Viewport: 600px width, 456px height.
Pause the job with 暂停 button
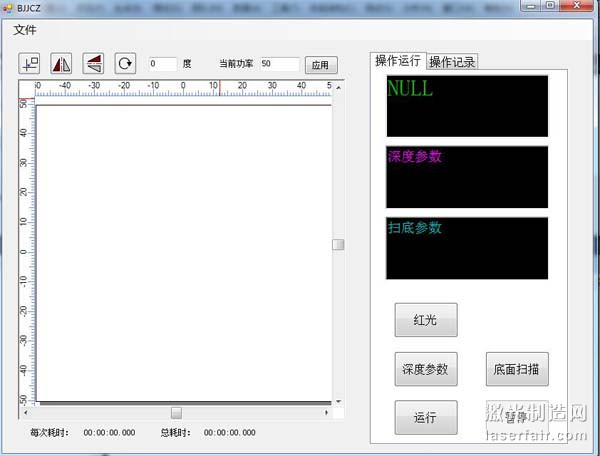[x=517, y=417]
